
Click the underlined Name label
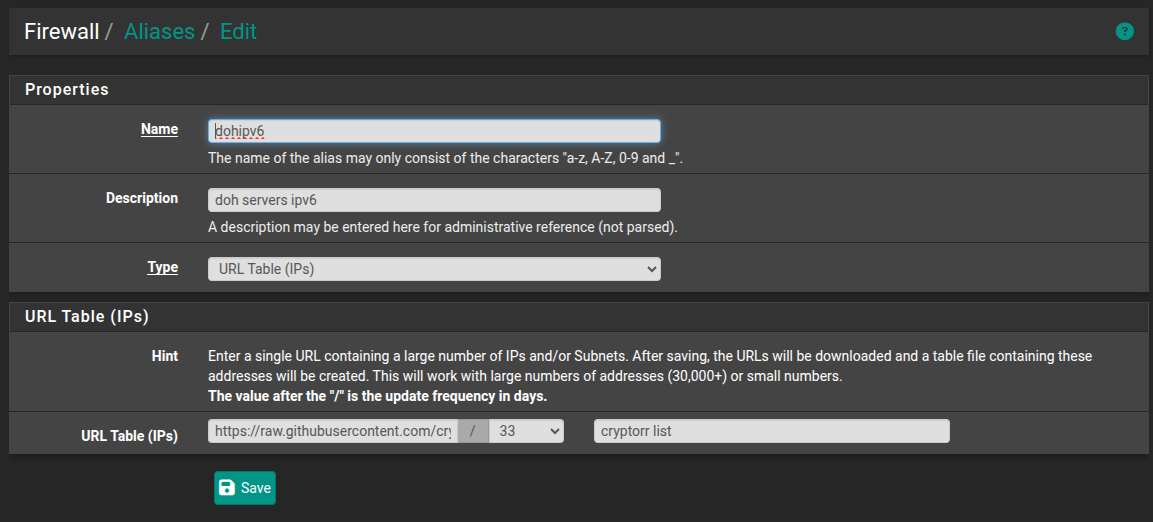[x=159, y=129]
